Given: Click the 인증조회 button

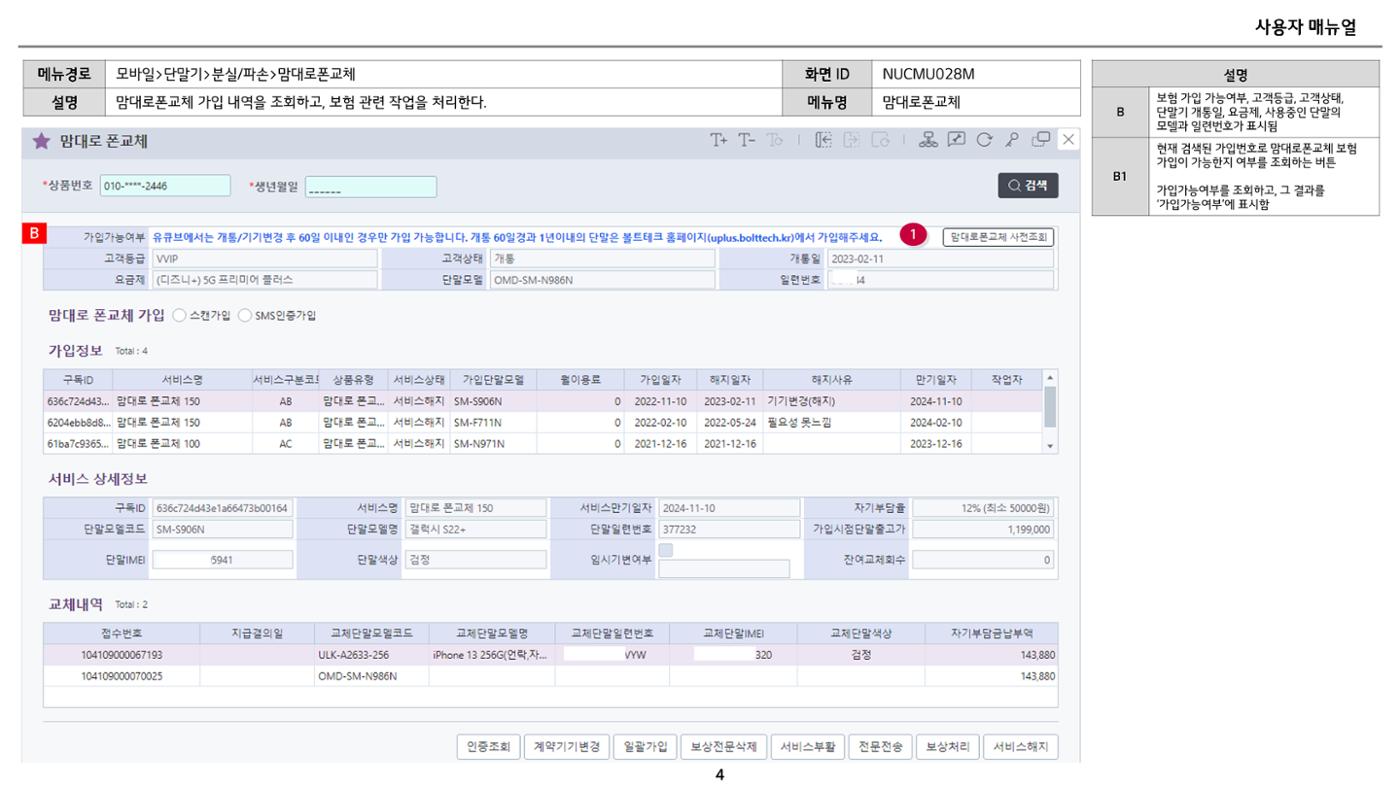Looking at the screenshot, I should [488, 747].
